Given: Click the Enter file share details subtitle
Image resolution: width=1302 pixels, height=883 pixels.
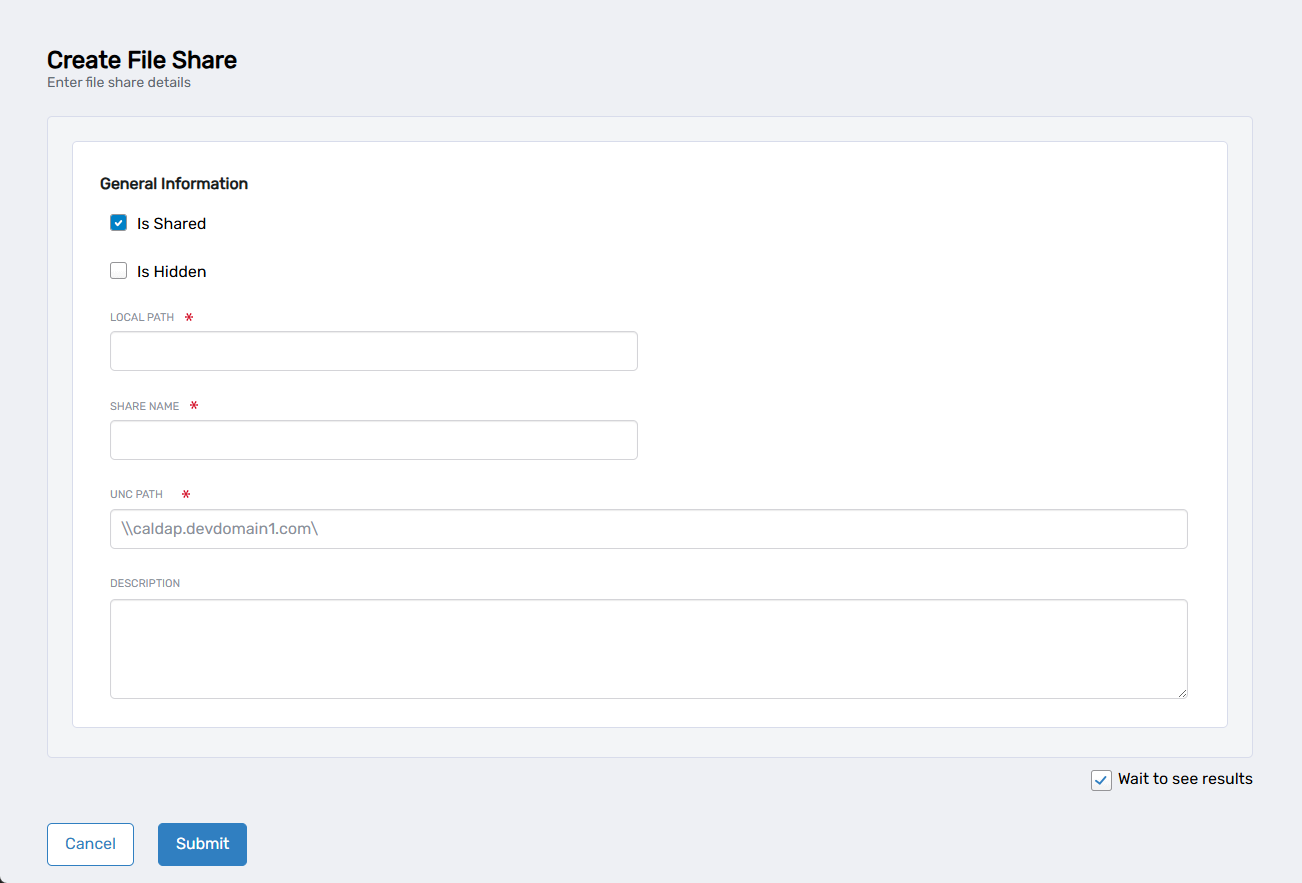Looking at the screenshot, I should (118, 82).
